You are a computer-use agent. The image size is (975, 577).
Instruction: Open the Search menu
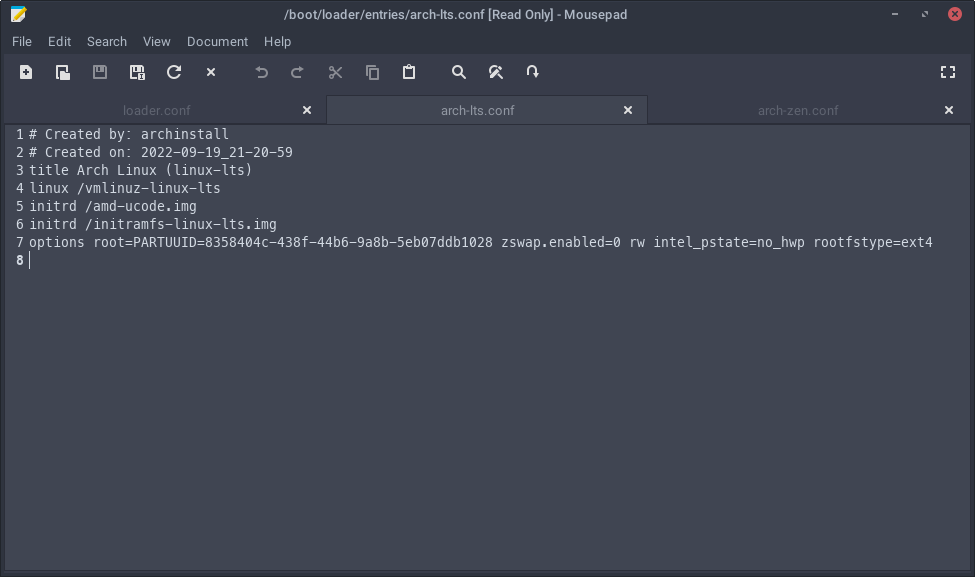click(106, 41)
